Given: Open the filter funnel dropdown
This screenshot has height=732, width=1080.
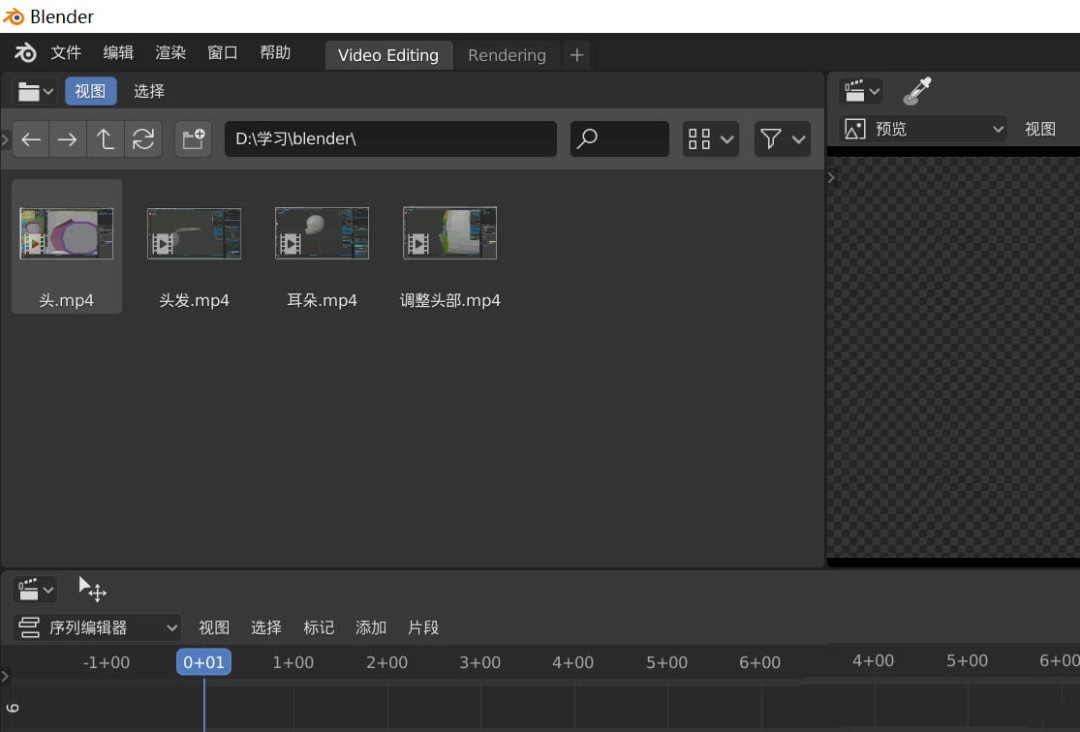Looking at the screenshot, I should (782, 139).
